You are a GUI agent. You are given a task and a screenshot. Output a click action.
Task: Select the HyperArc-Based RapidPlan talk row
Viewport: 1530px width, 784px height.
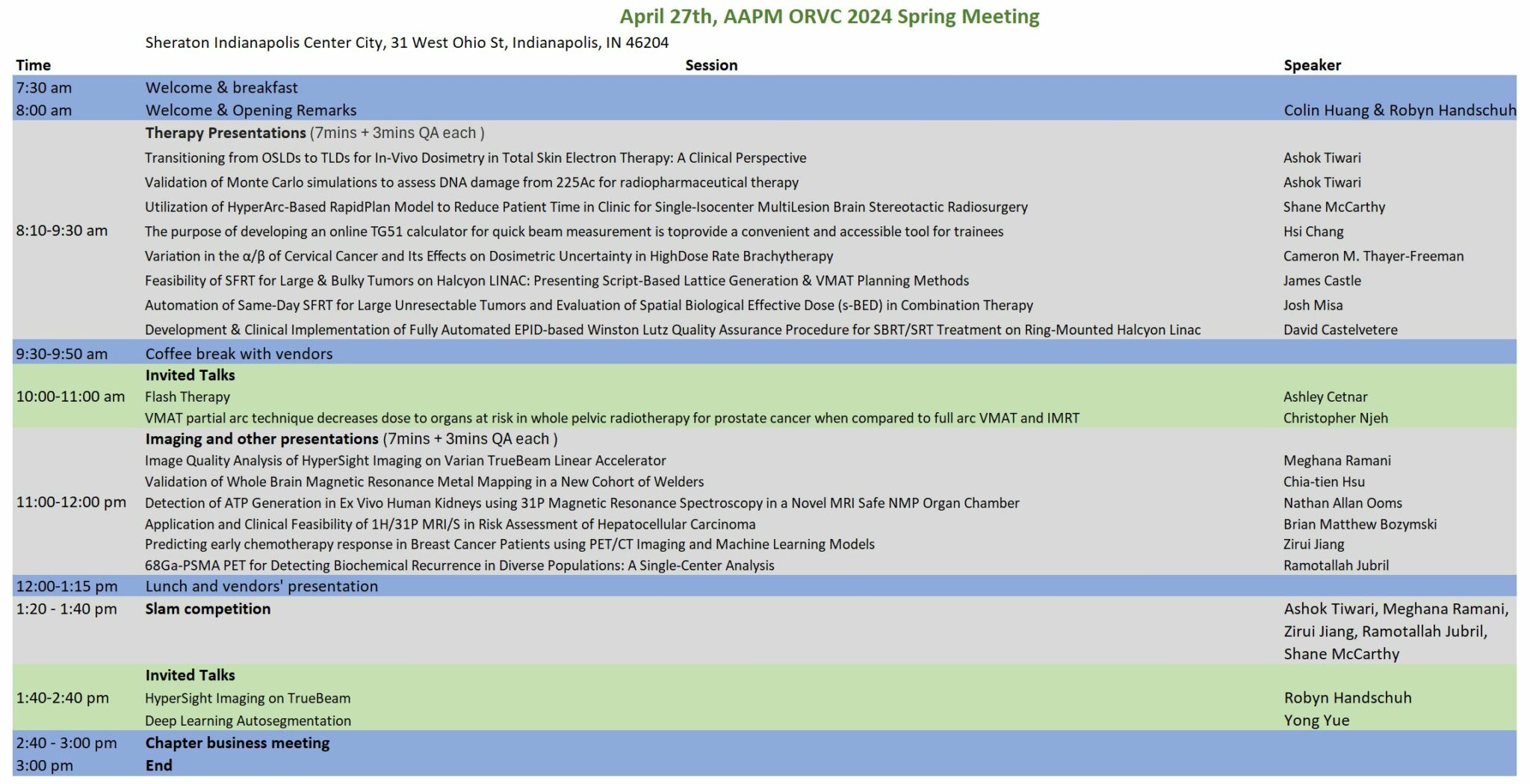tap(586, 207)
